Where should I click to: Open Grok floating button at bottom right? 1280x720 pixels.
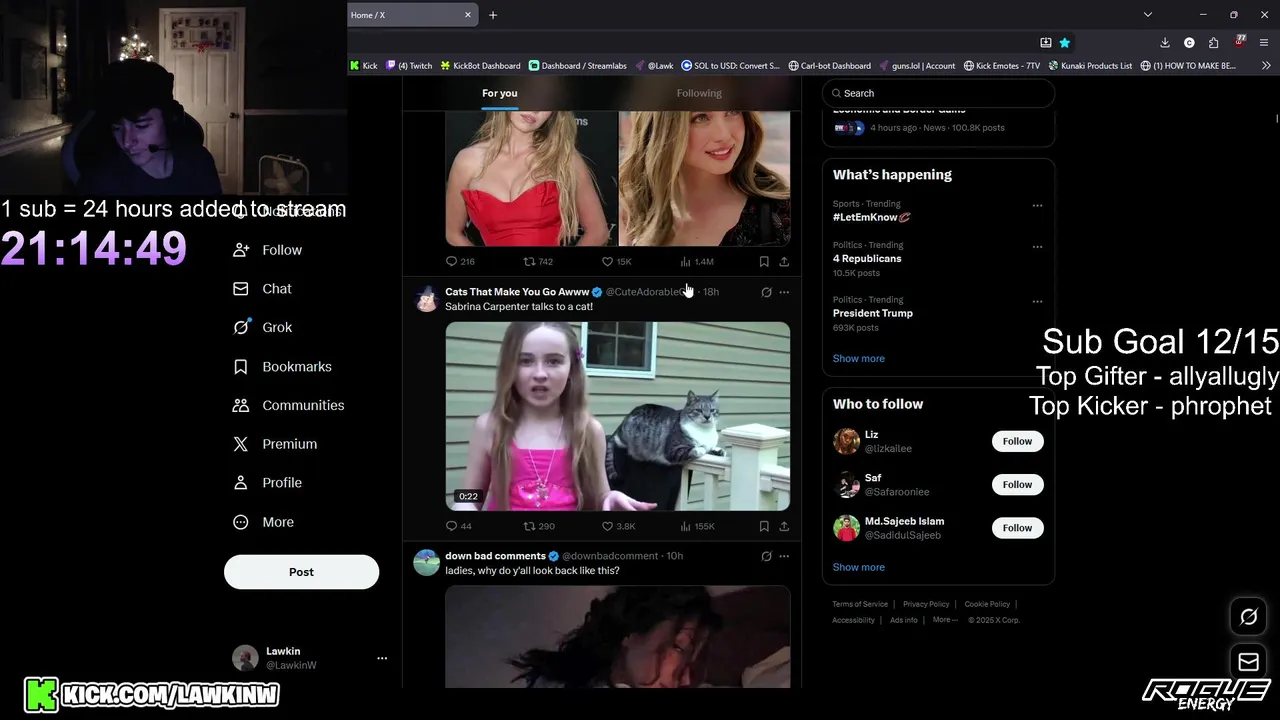coord(1249,617)
